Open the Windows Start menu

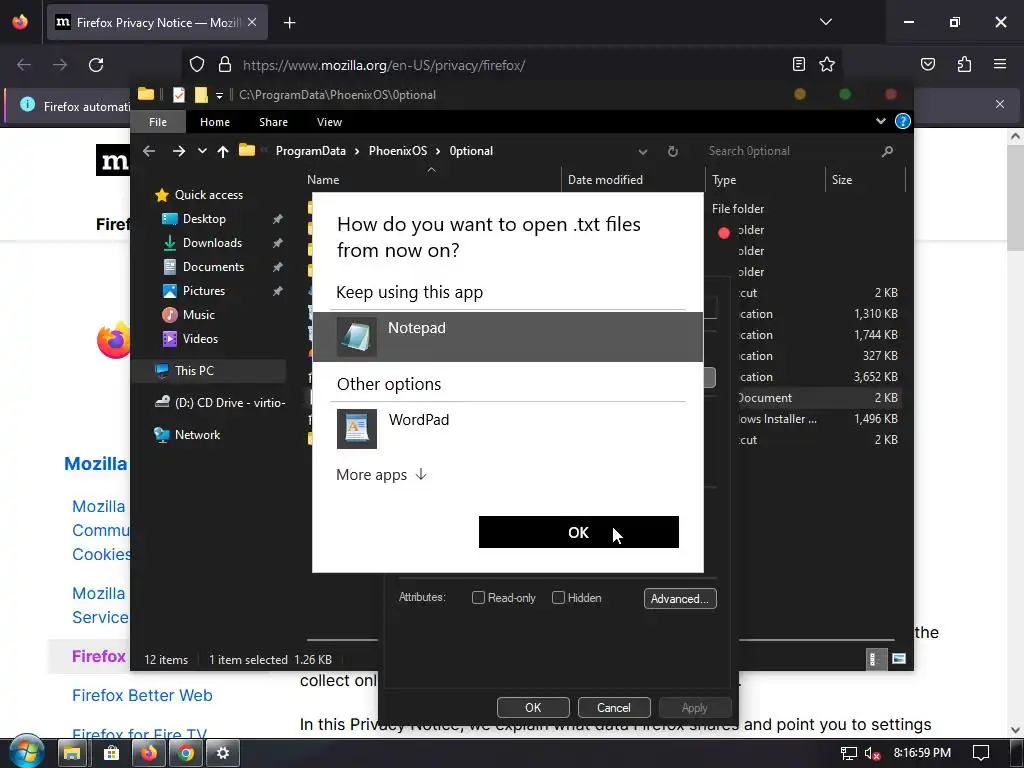[26, 752]
